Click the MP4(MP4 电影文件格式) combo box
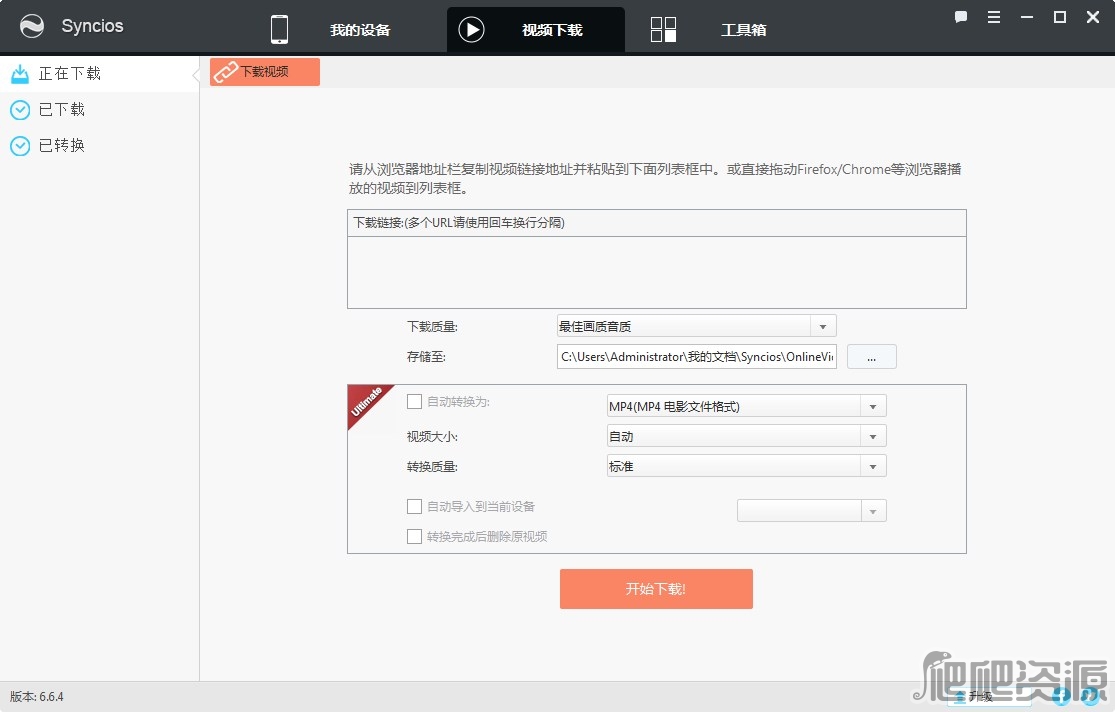 point(746,406)
